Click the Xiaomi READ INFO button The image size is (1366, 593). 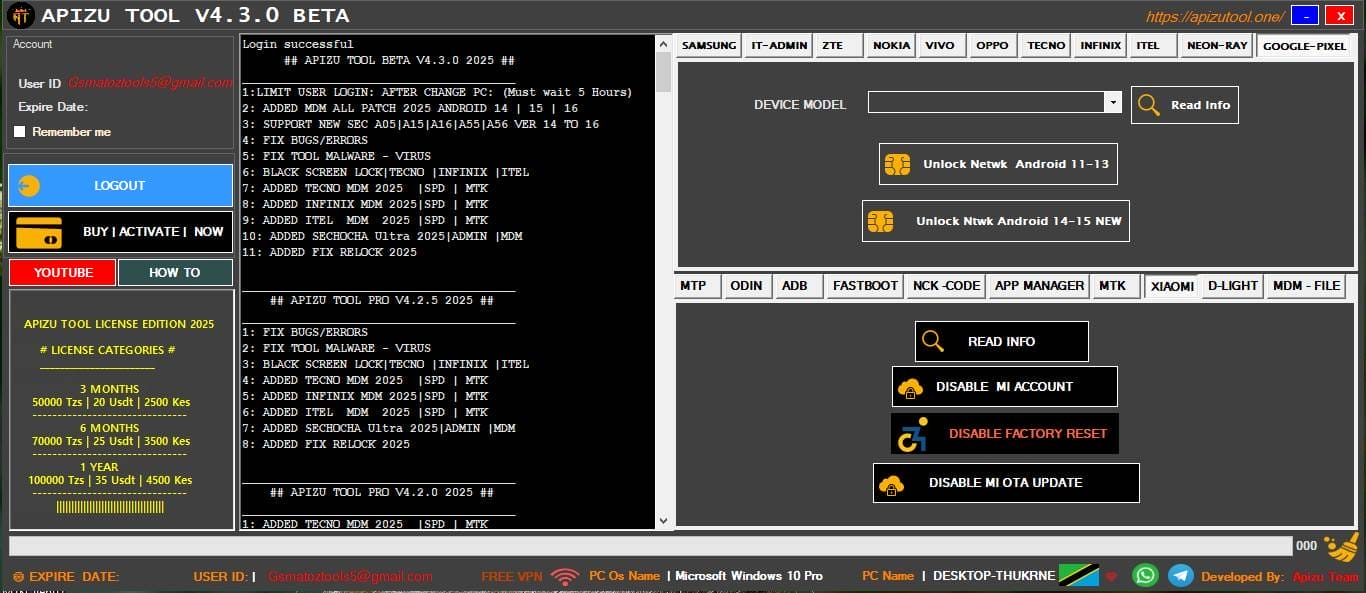coord(1002,341)
